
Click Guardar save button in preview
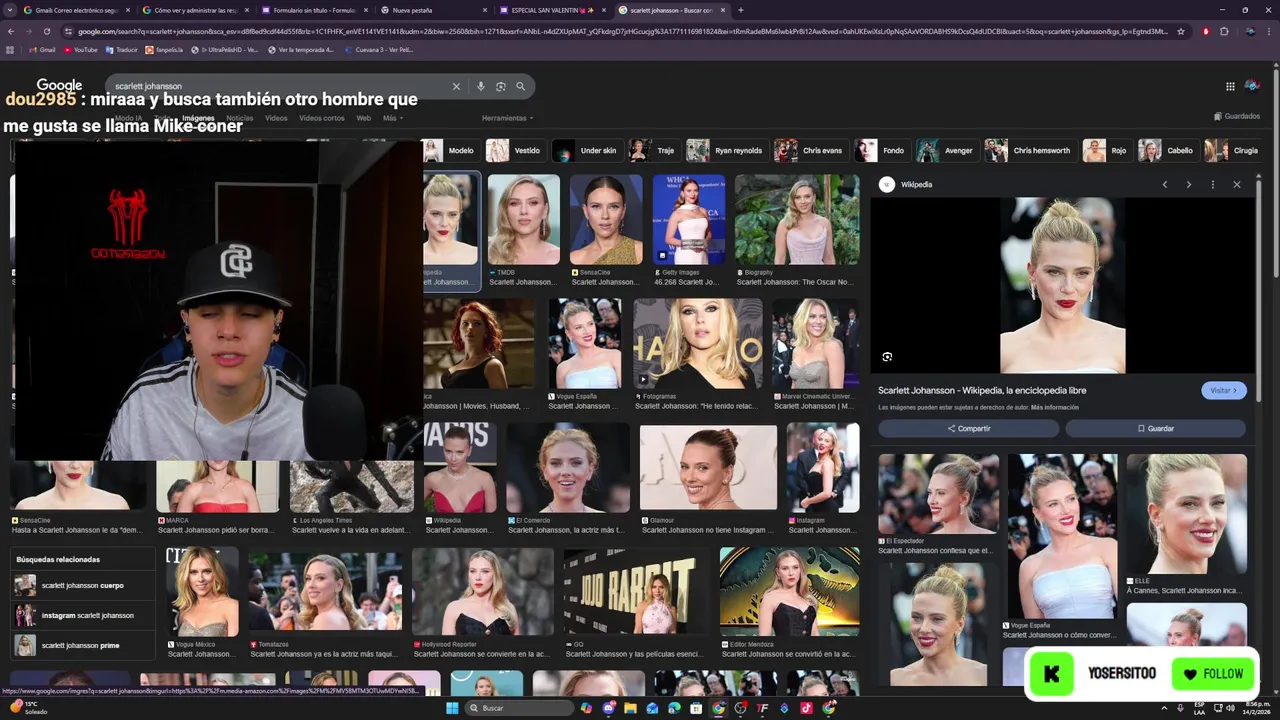click(1155, 428)
